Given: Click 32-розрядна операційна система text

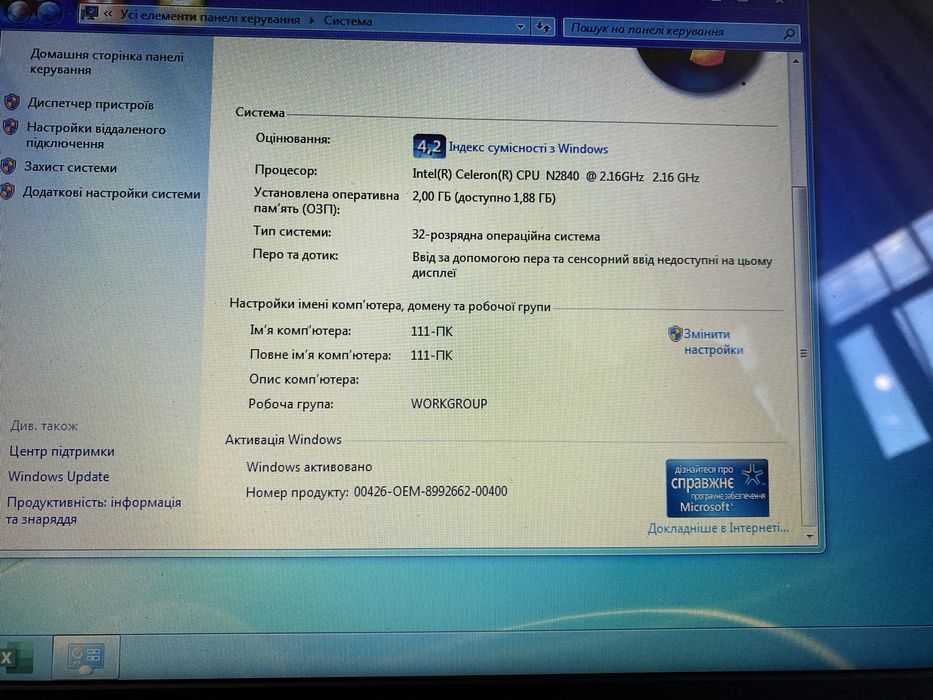Looking at the screenshot, I should (x=506, y=236).
